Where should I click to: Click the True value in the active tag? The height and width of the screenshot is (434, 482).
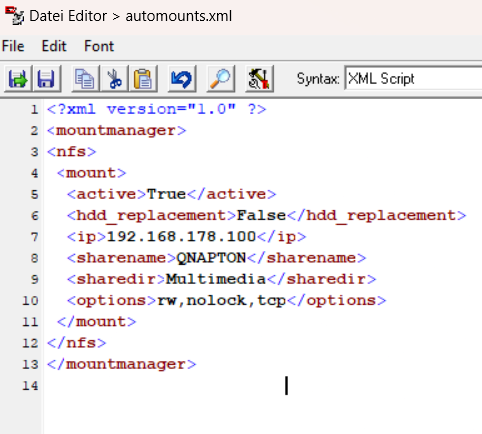click(x=166, y=194)
